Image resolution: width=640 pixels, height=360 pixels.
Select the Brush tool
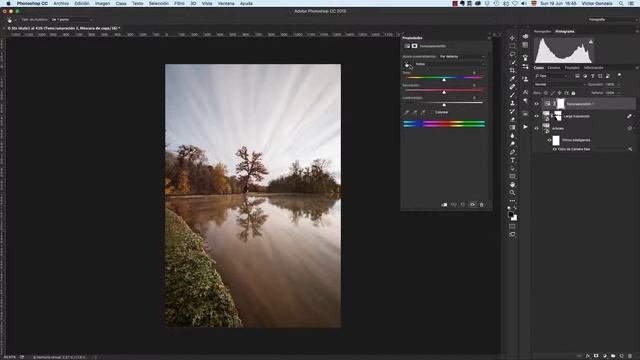[x=512, y=95]
